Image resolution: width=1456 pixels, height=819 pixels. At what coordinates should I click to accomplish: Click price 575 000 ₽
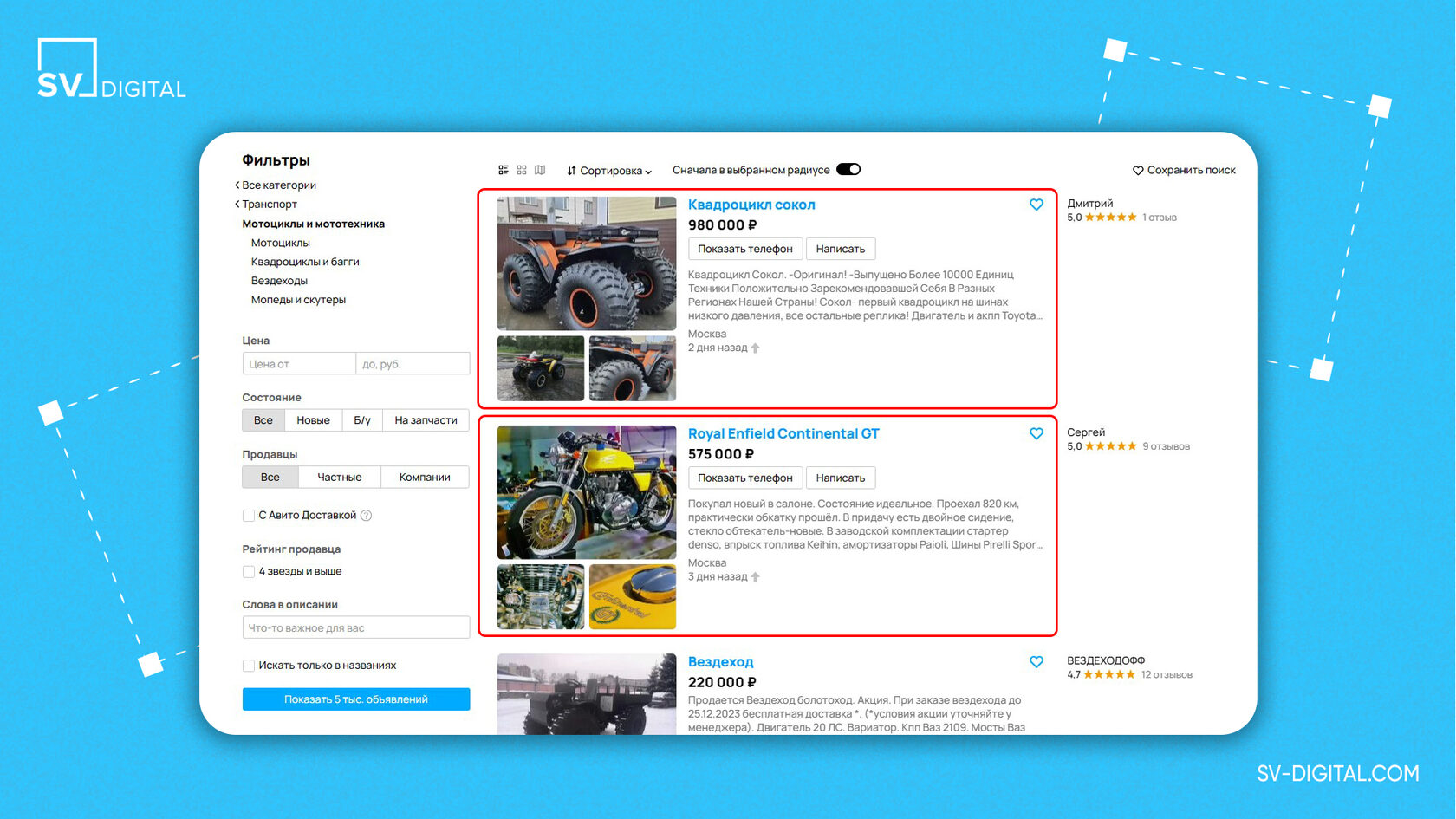click(721, 454)
